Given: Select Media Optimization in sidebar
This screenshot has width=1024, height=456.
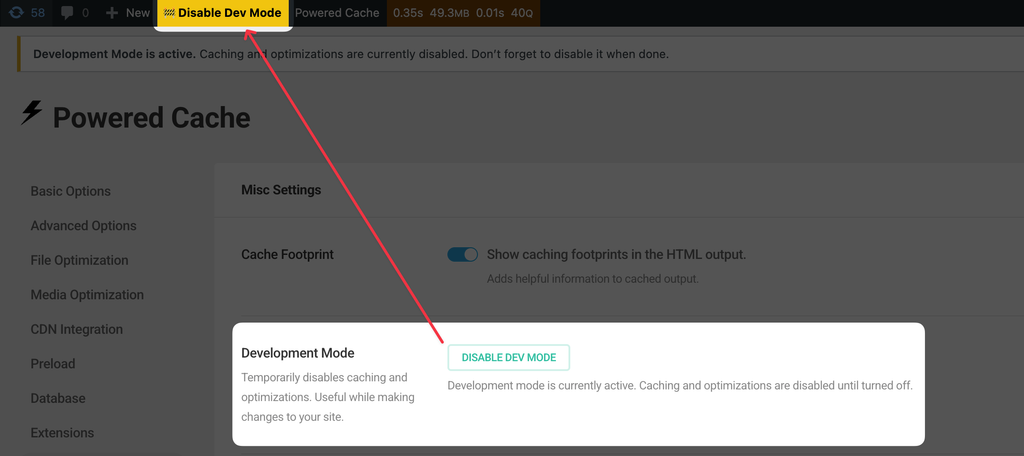Looking at the screenshot, I should (87, 295).
